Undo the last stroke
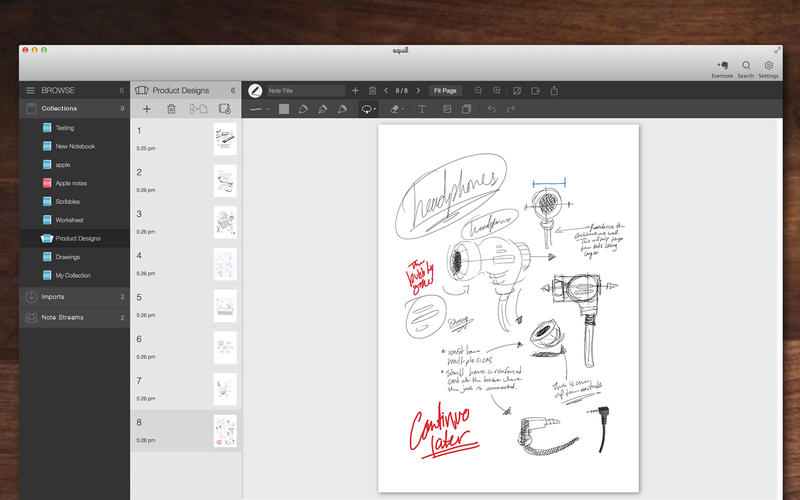This screenshot has width=800, height=500. tap(491, 109)
